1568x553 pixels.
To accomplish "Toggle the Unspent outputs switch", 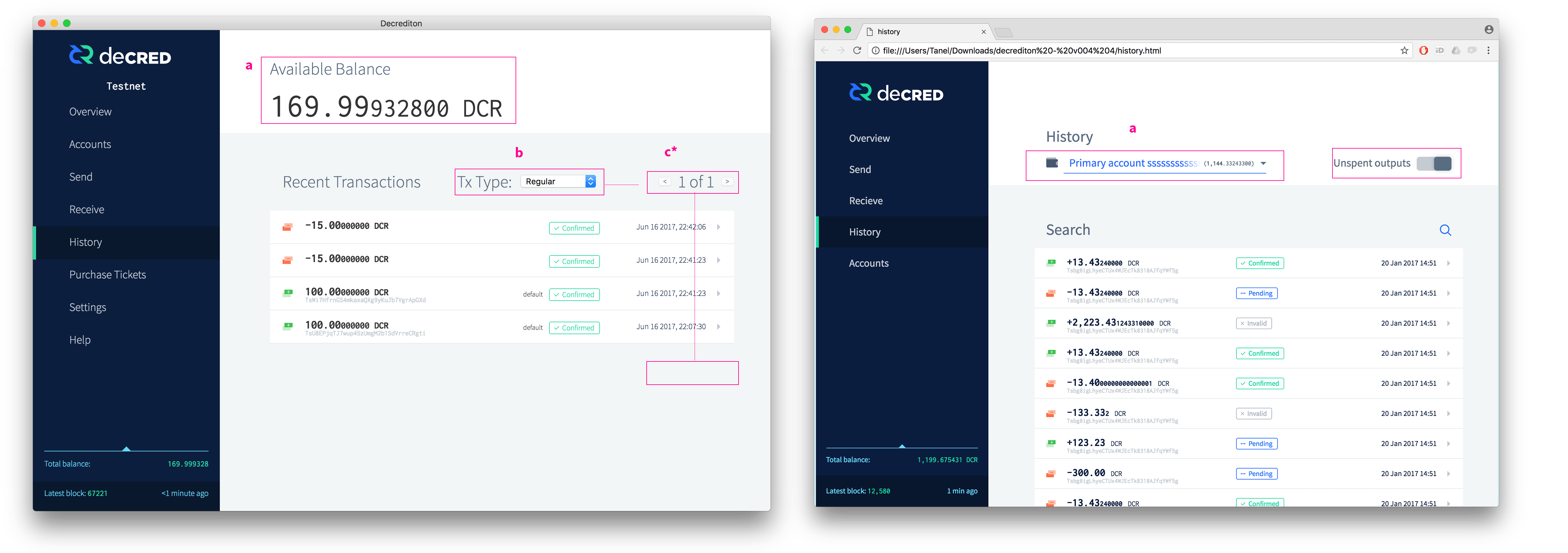I will [x=1435, y=163].
